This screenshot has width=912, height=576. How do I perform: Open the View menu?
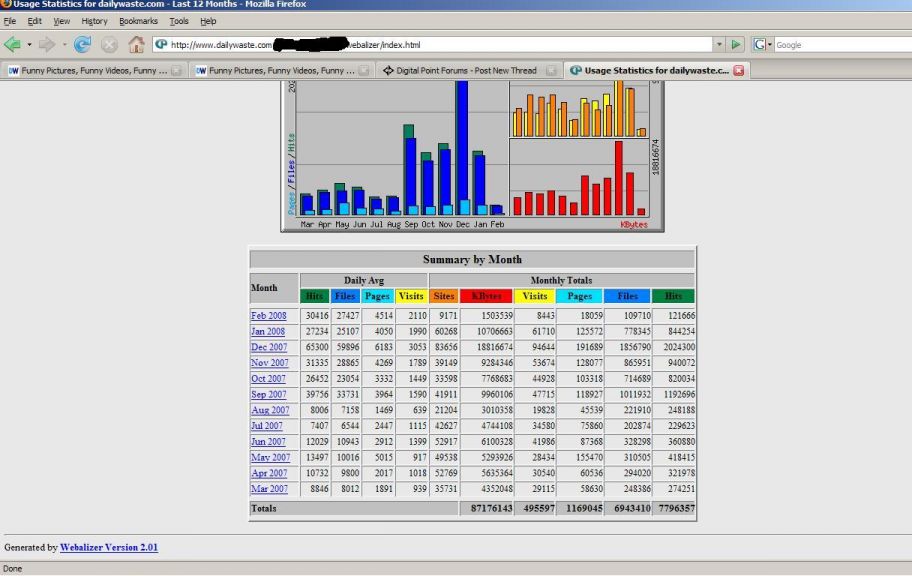61,21
